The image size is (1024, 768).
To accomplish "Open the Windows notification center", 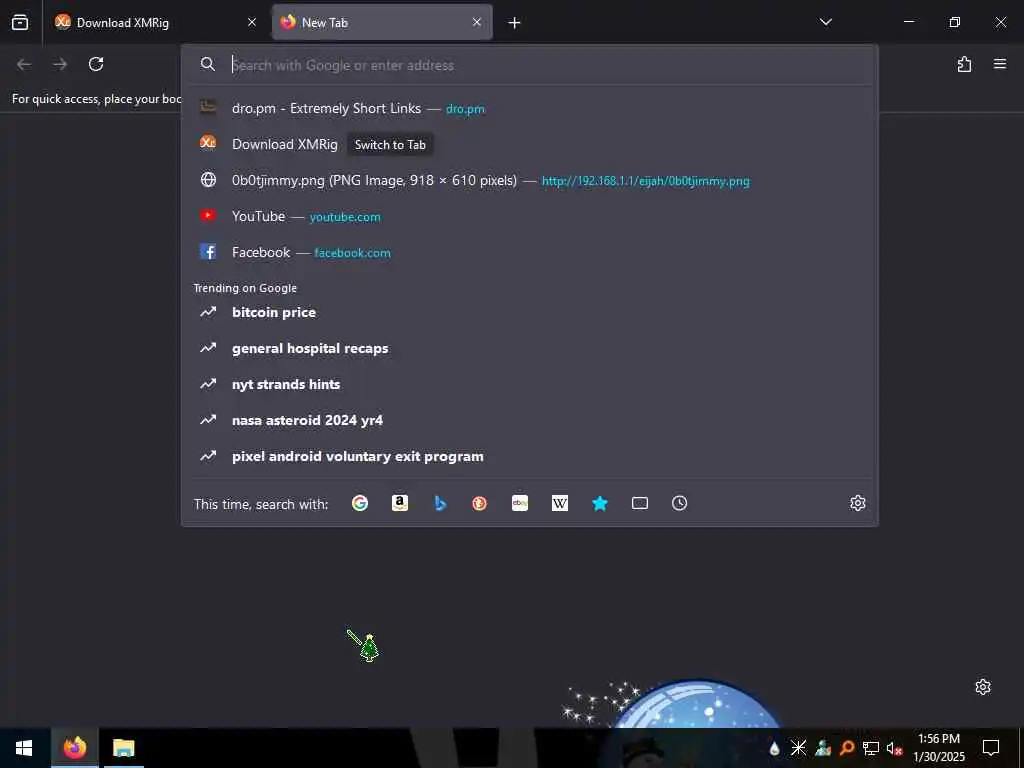I will point(991,748).
